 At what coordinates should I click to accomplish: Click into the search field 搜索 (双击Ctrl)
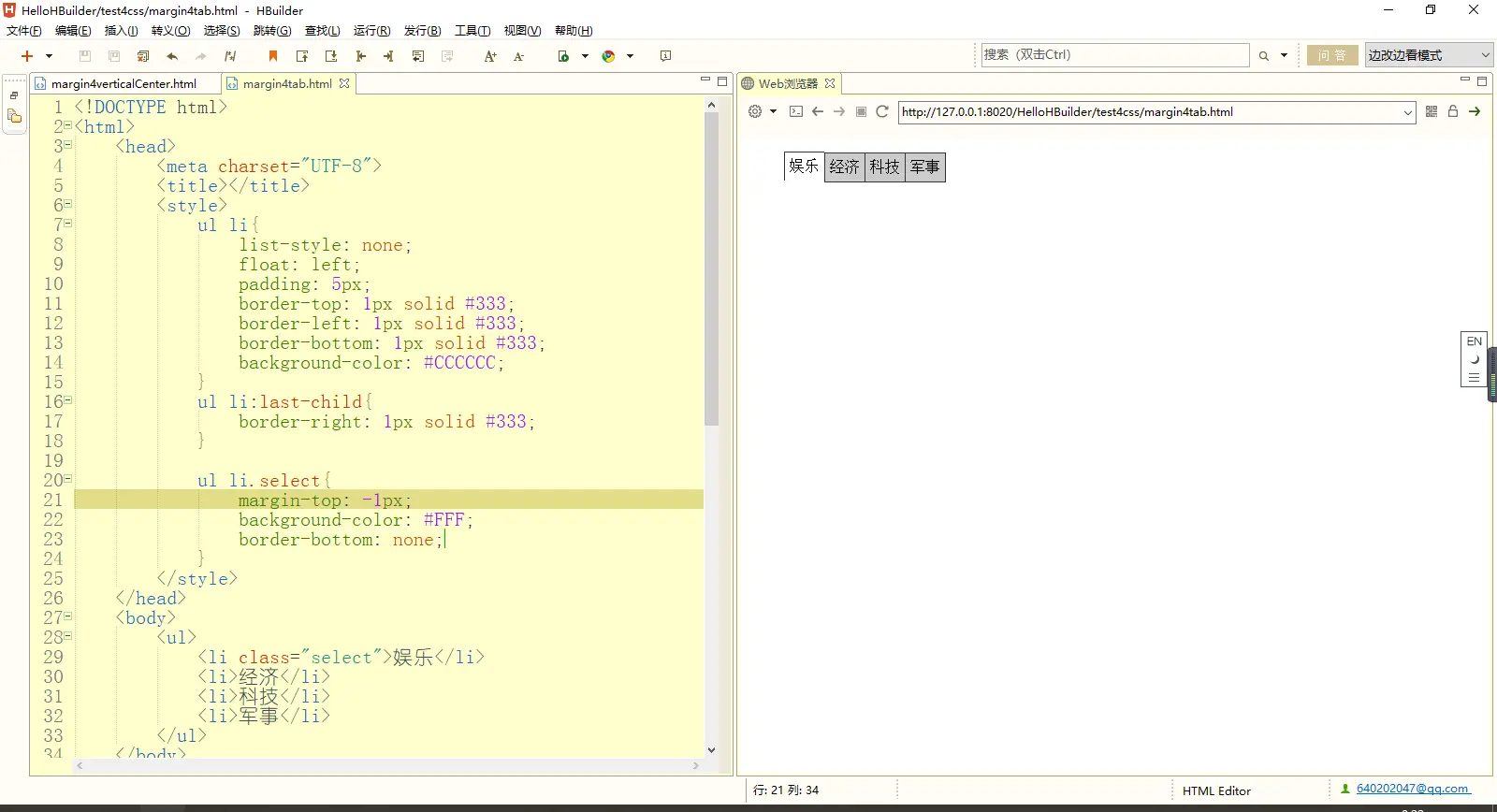click(1114, 55)
